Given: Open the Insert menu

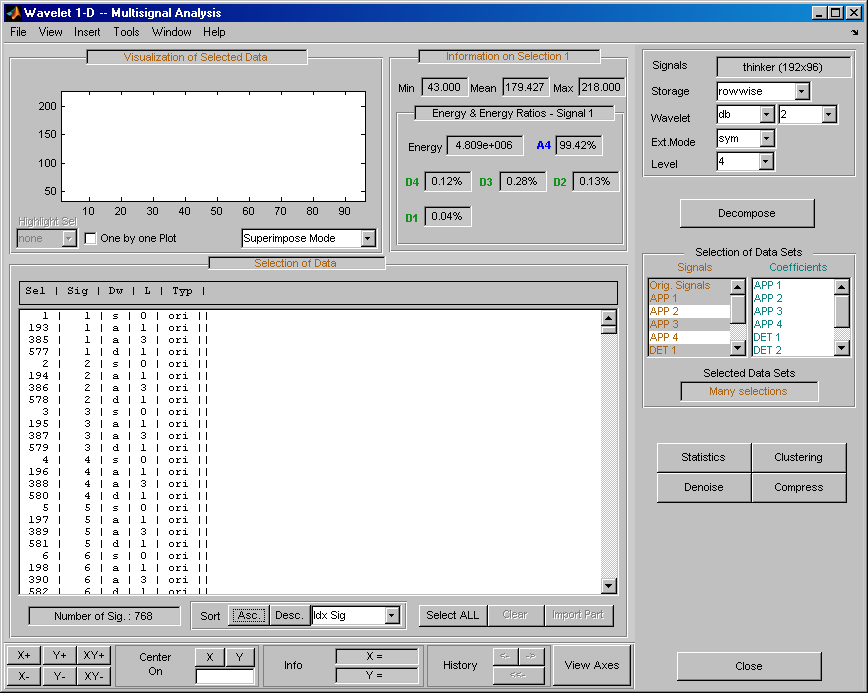Looking at the screenshot, I should click(87, 32).
